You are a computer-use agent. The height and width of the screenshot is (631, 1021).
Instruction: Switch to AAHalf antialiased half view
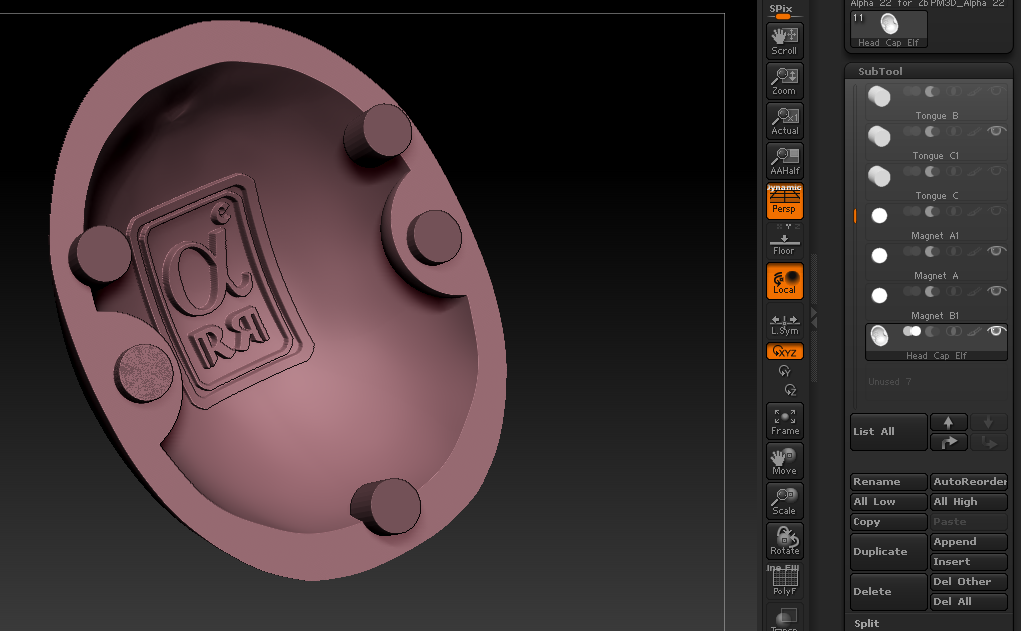click(x=785, y=161)
